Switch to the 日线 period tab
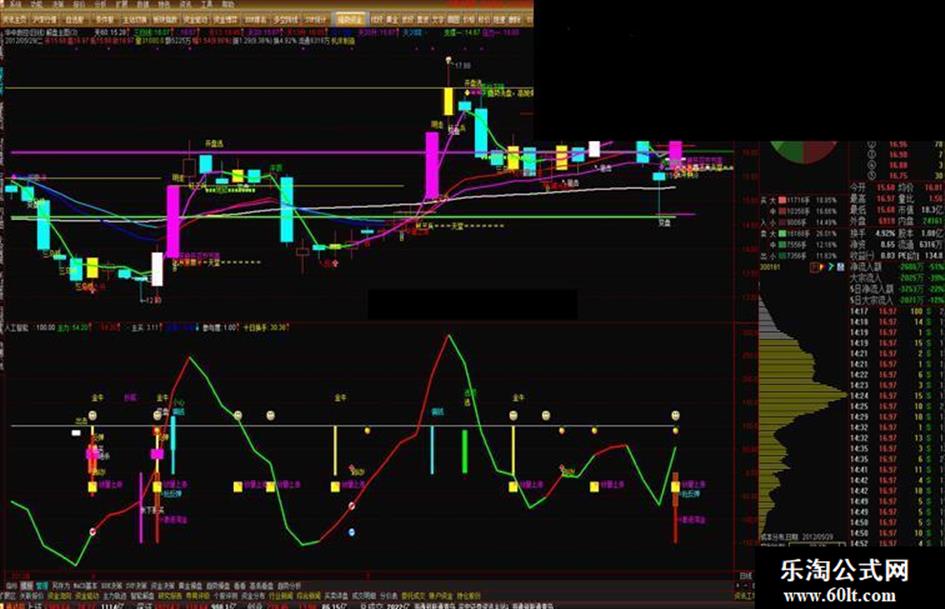945x609 pixels. point(746,576)
